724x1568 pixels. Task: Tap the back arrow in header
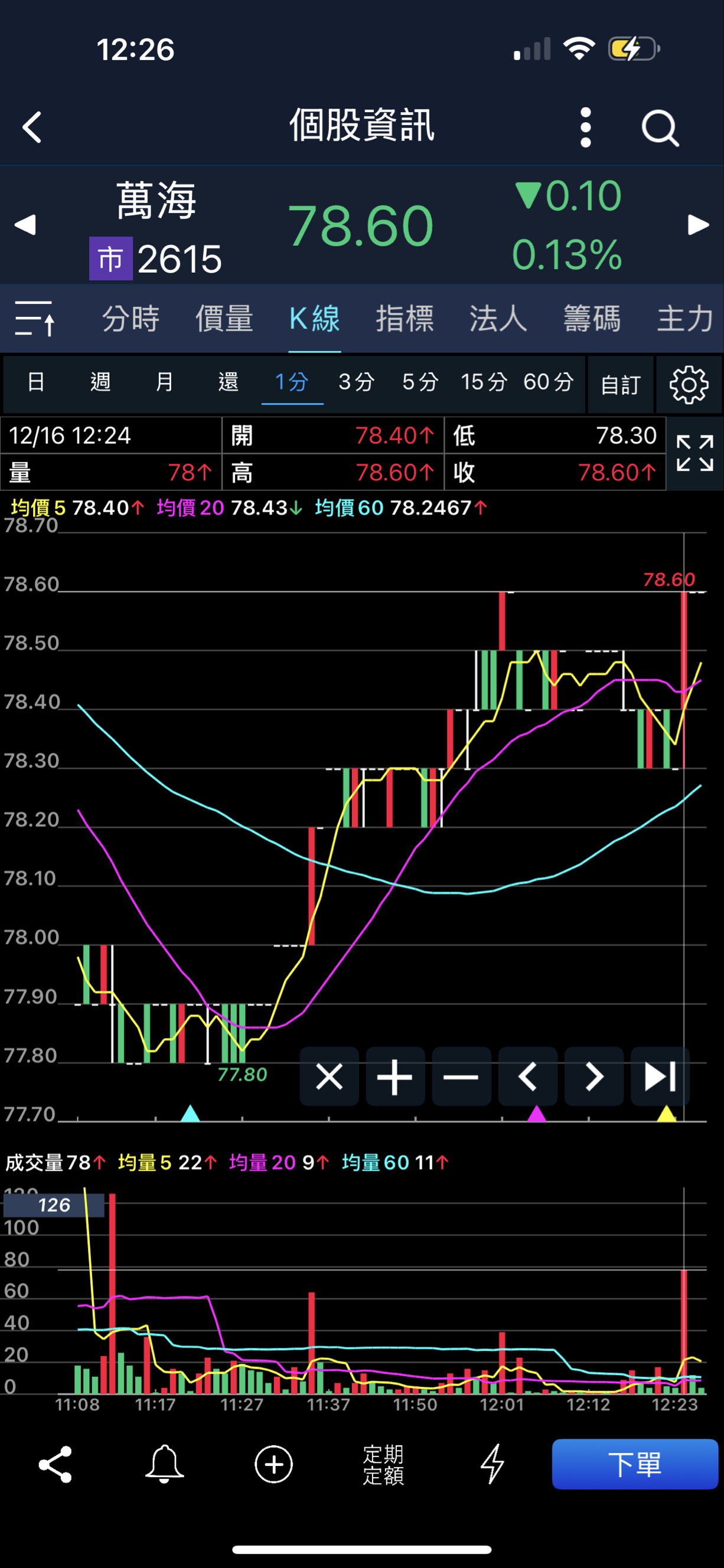click(x=32, y=127)
